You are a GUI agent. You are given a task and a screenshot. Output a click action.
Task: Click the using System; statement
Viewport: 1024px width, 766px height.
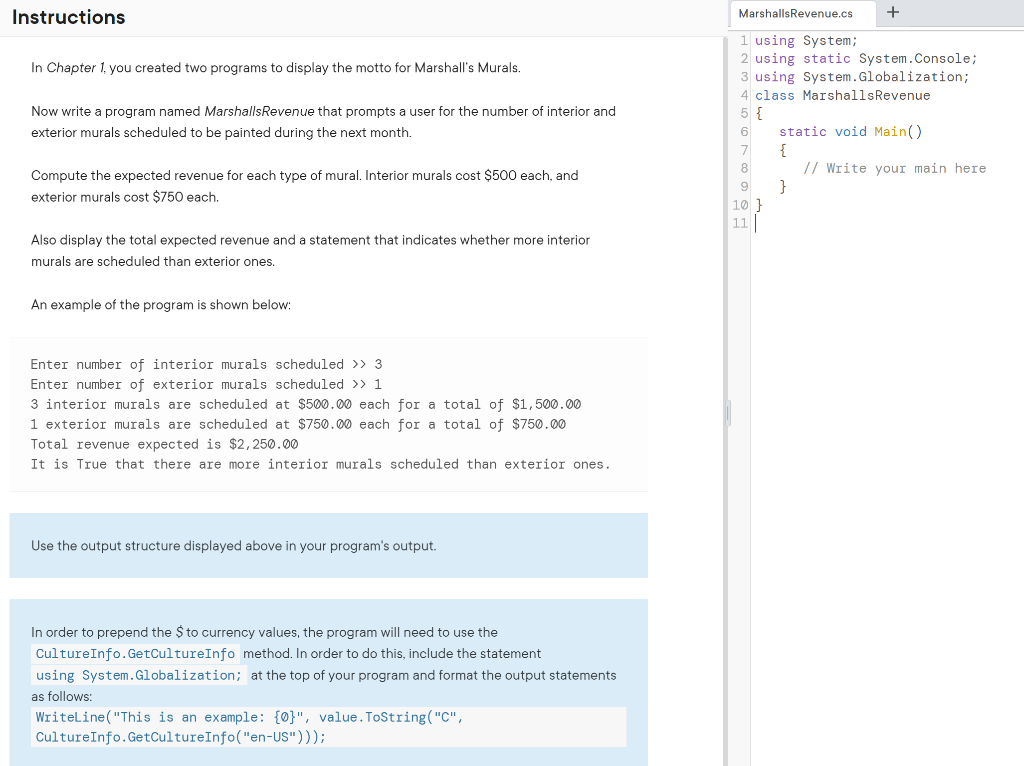(x=810, y=40)
